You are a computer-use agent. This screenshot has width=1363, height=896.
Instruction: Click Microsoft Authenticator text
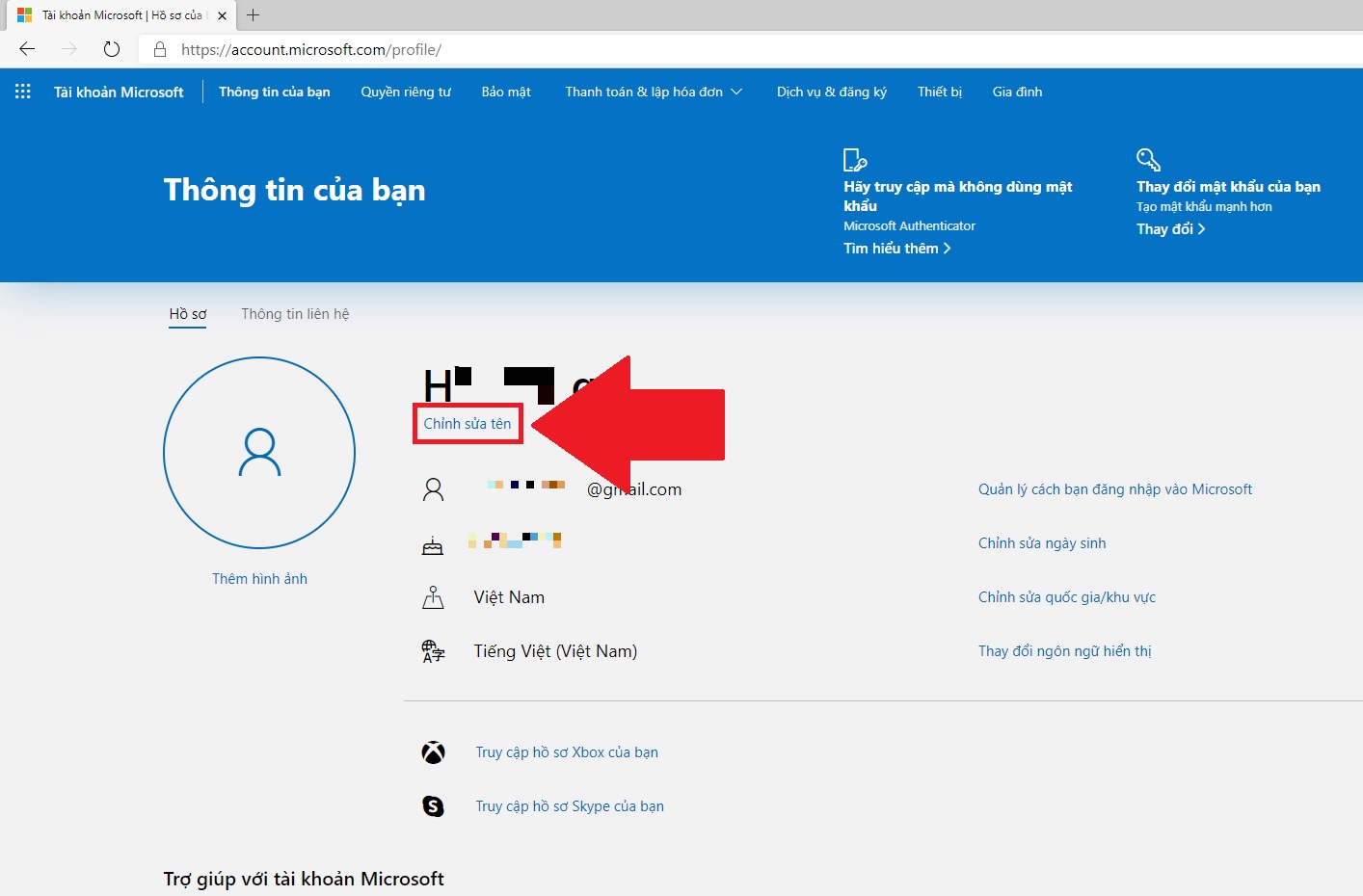pos(909,225)
